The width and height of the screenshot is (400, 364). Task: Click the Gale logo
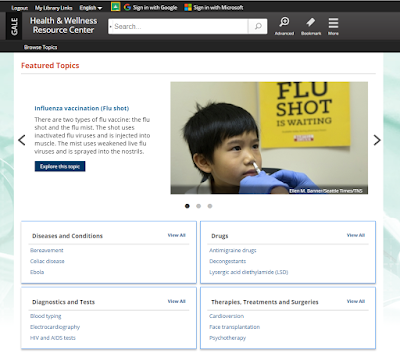click(14, 27)
